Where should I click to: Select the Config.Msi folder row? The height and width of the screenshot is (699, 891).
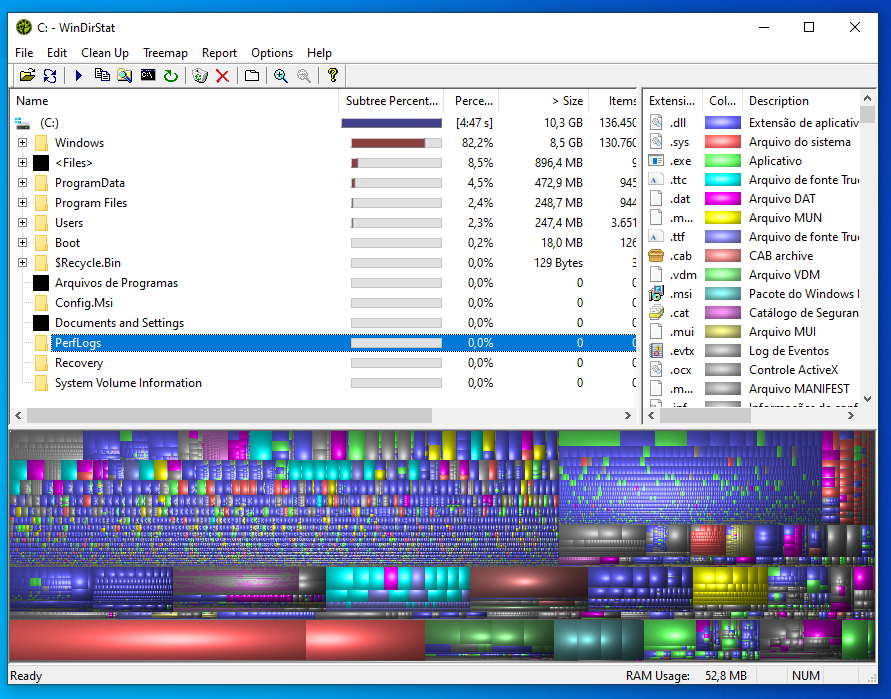coord(323,303)
